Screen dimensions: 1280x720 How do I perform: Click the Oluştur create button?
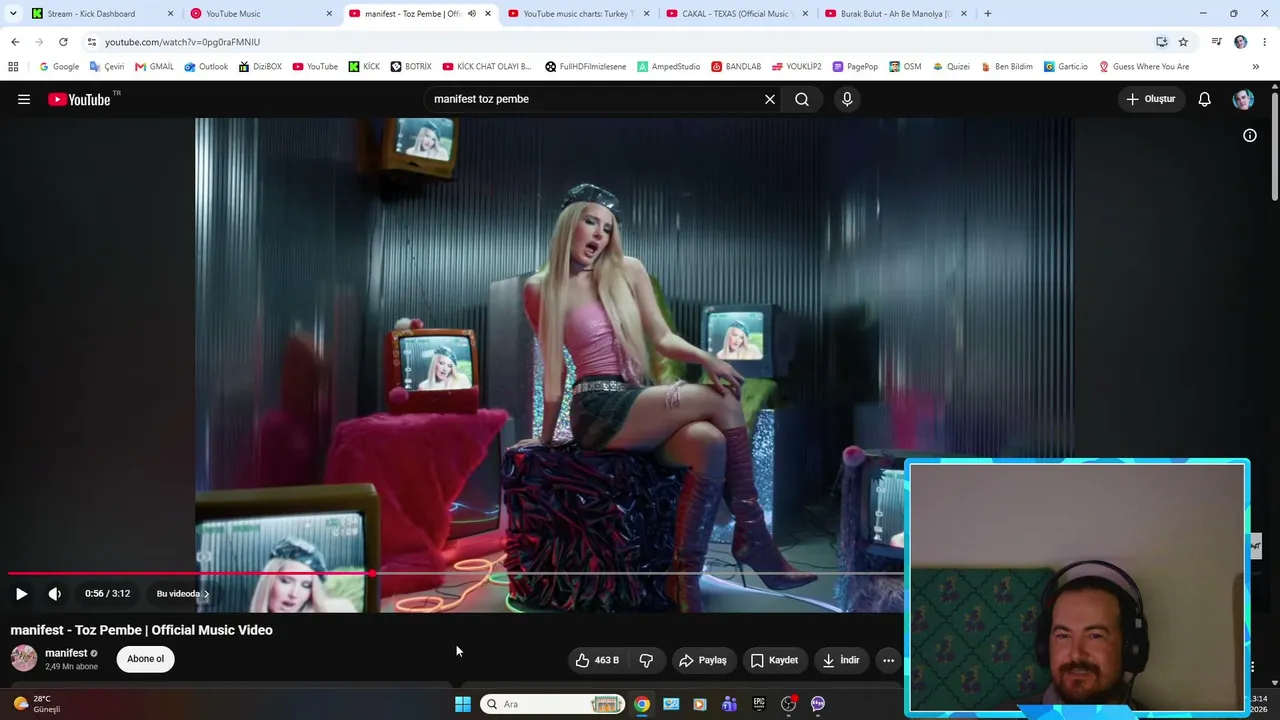(x=1151, y=99)
